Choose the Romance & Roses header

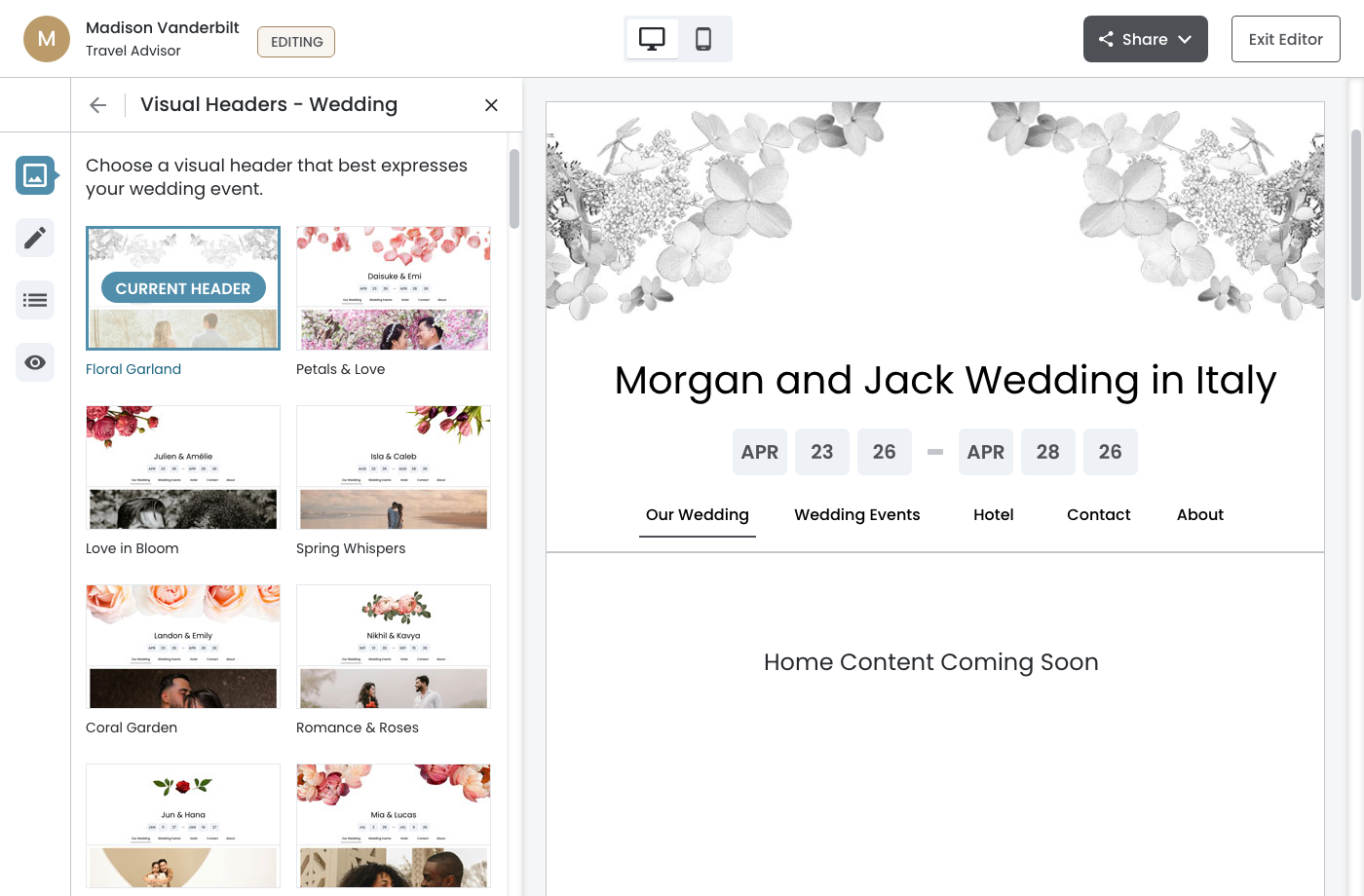click(394, 647)
